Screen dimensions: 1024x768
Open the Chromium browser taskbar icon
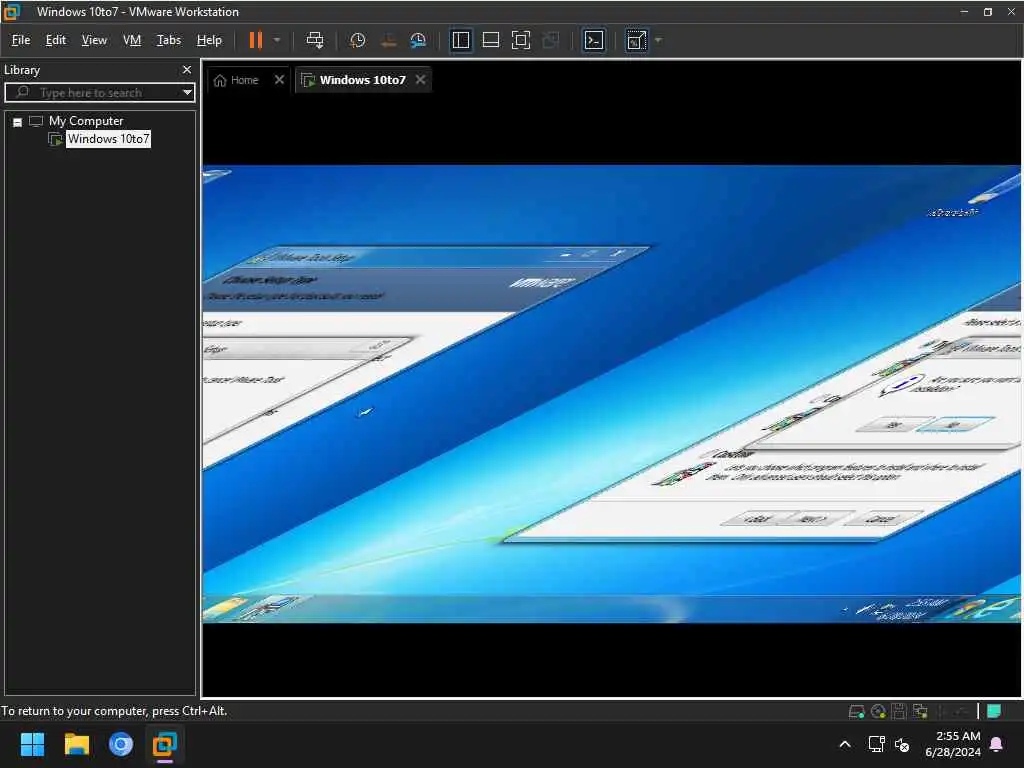coord(121,744)
